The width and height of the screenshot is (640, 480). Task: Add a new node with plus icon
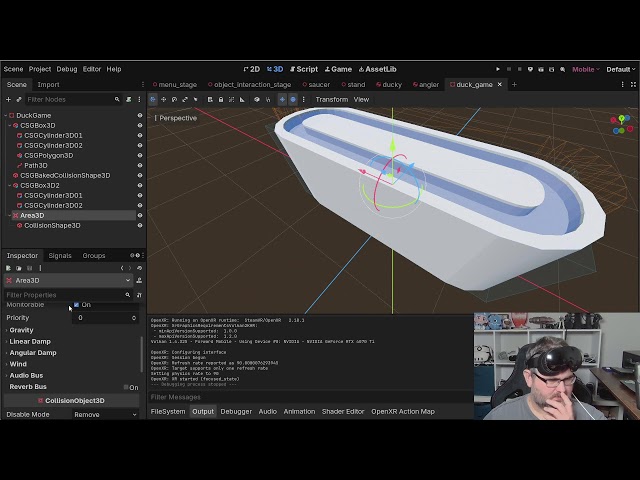(8, 99)
